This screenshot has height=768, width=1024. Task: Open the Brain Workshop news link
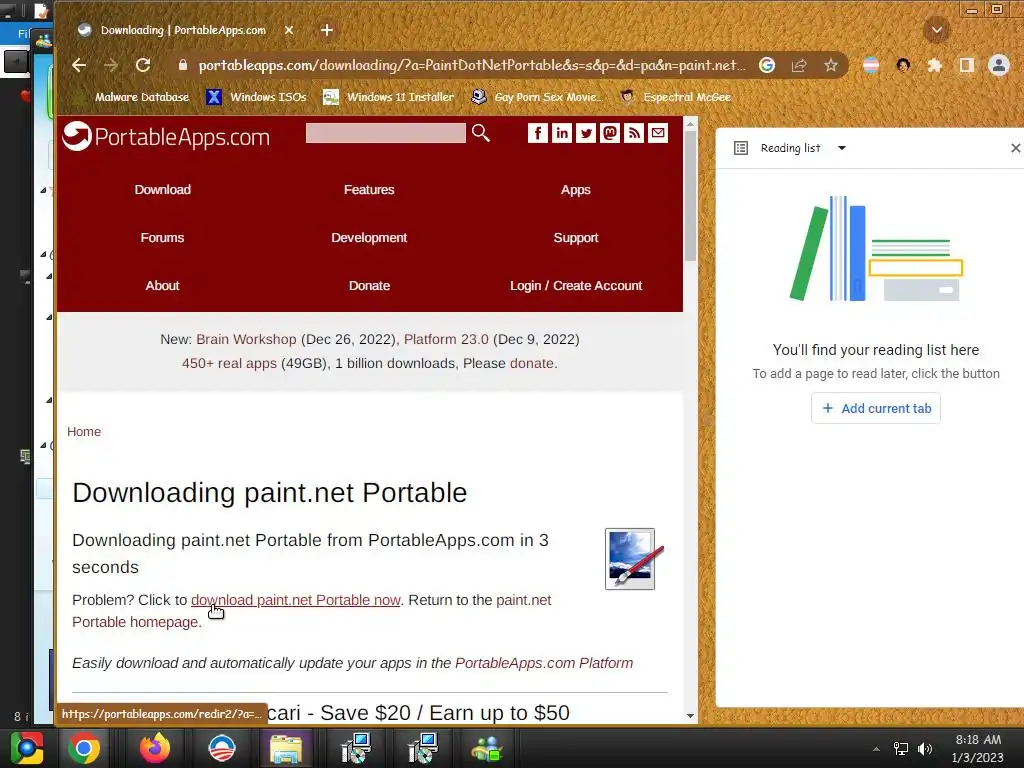click(x=246, y=340)
